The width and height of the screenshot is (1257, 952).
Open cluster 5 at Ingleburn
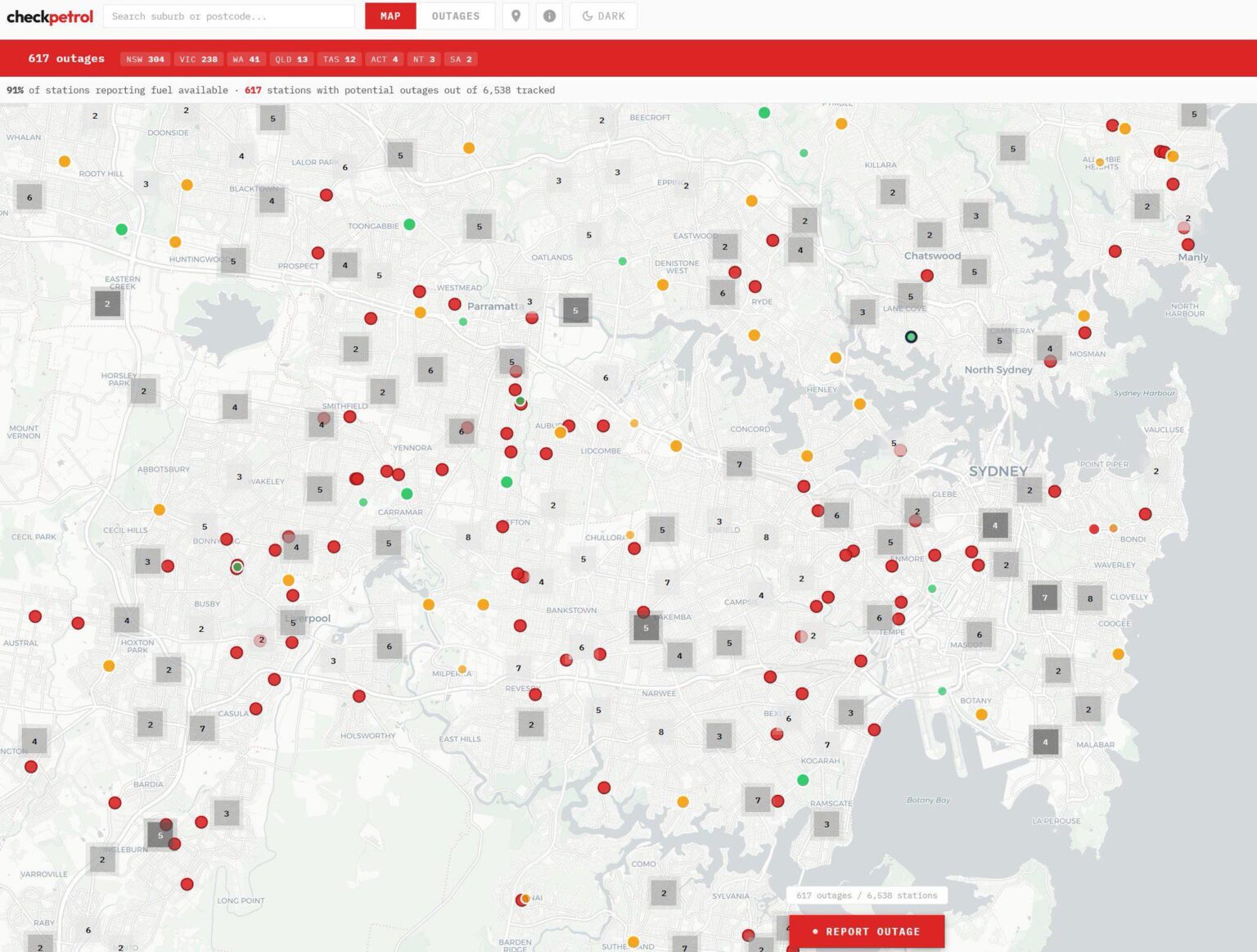pyautogui.click(x=160, y=835)
